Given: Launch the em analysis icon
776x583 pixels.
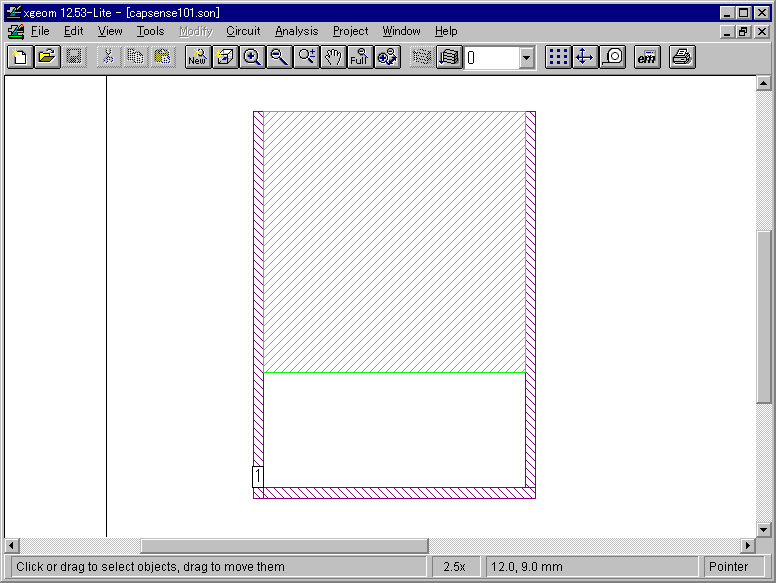Looking at the screenshot, I should pyautogui.click(x=647, y=57).
